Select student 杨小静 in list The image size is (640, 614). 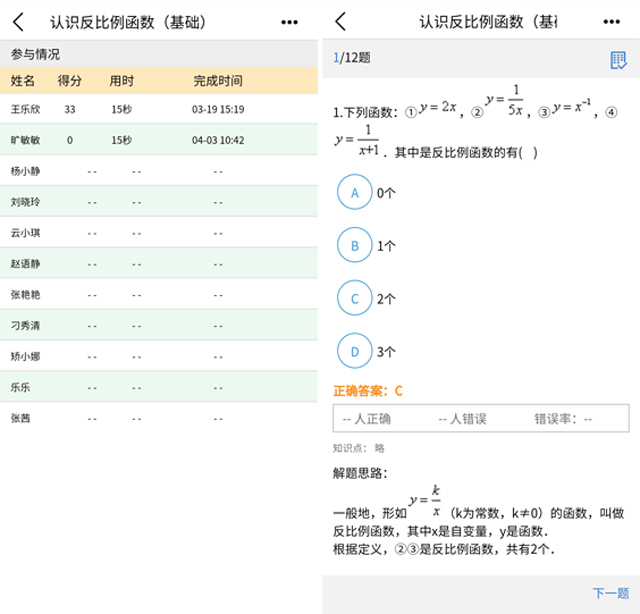[159, 171]
